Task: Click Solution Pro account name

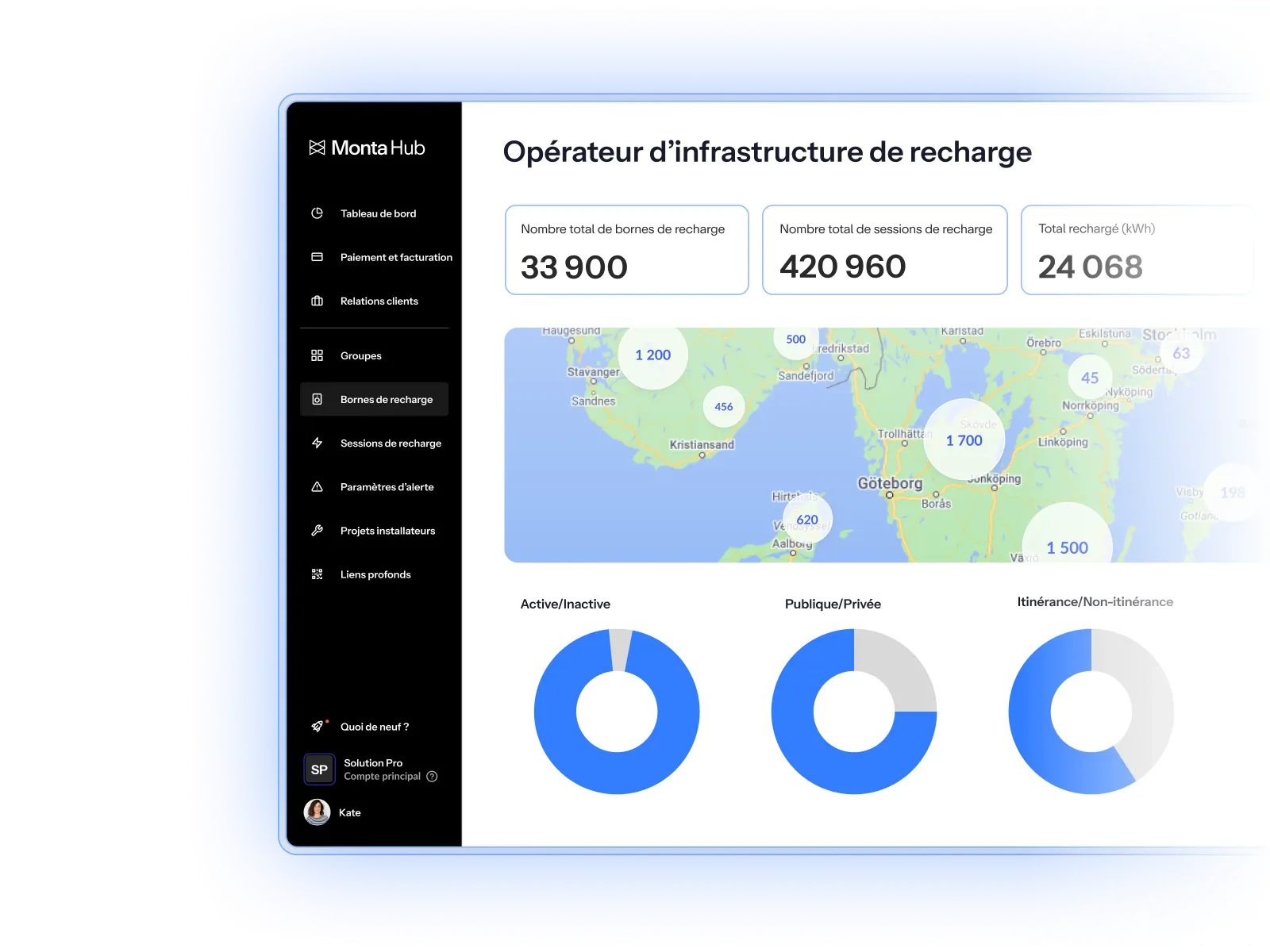Action: click(373, 763)
